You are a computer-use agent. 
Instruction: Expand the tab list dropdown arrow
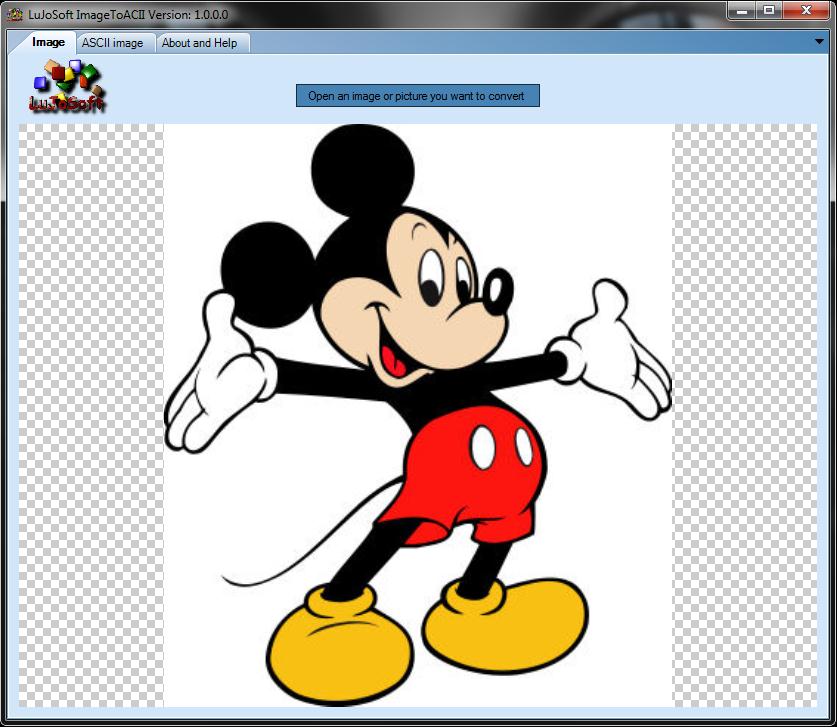(x=819, y=42)
